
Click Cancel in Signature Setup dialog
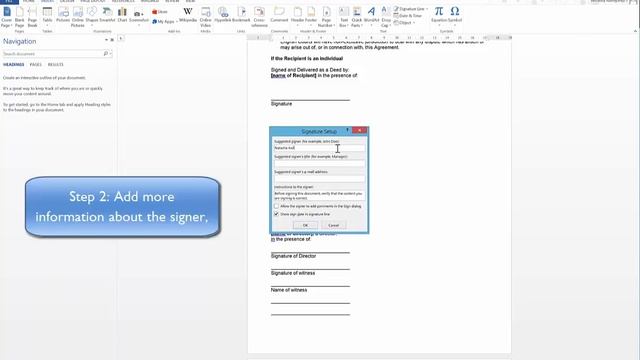[x=333, y=225]
